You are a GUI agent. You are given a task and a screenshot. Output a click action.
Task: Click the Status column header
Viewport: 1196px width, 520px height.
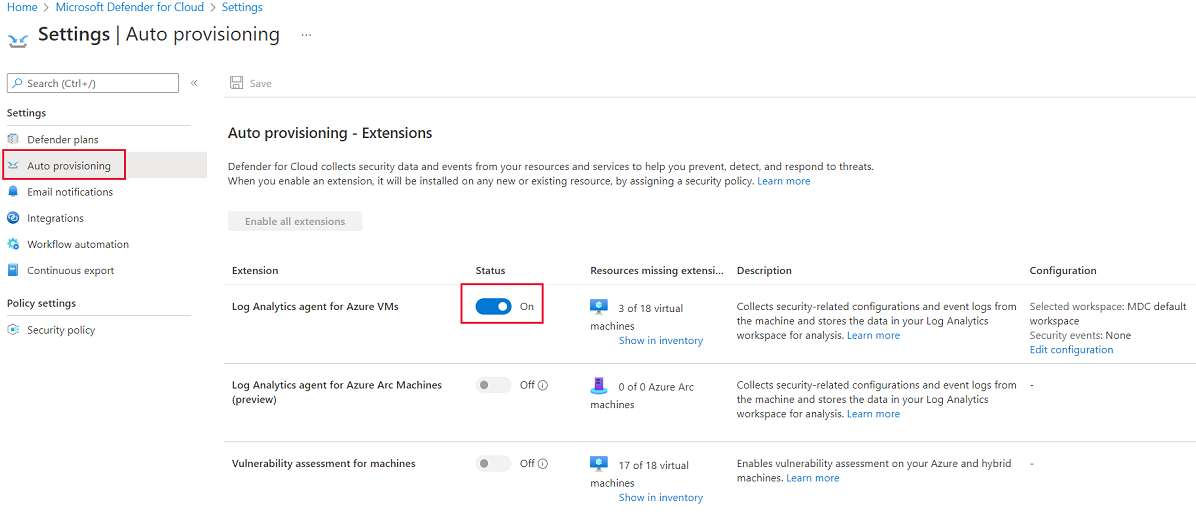(x=490, y=271)
